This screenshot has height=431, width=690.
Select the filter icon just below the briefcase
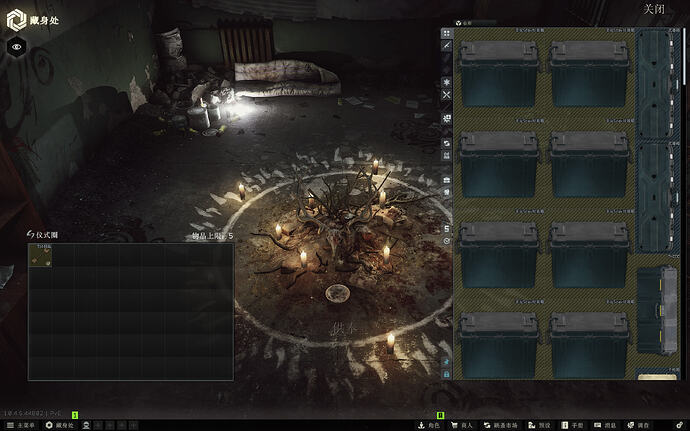[447, 192]
